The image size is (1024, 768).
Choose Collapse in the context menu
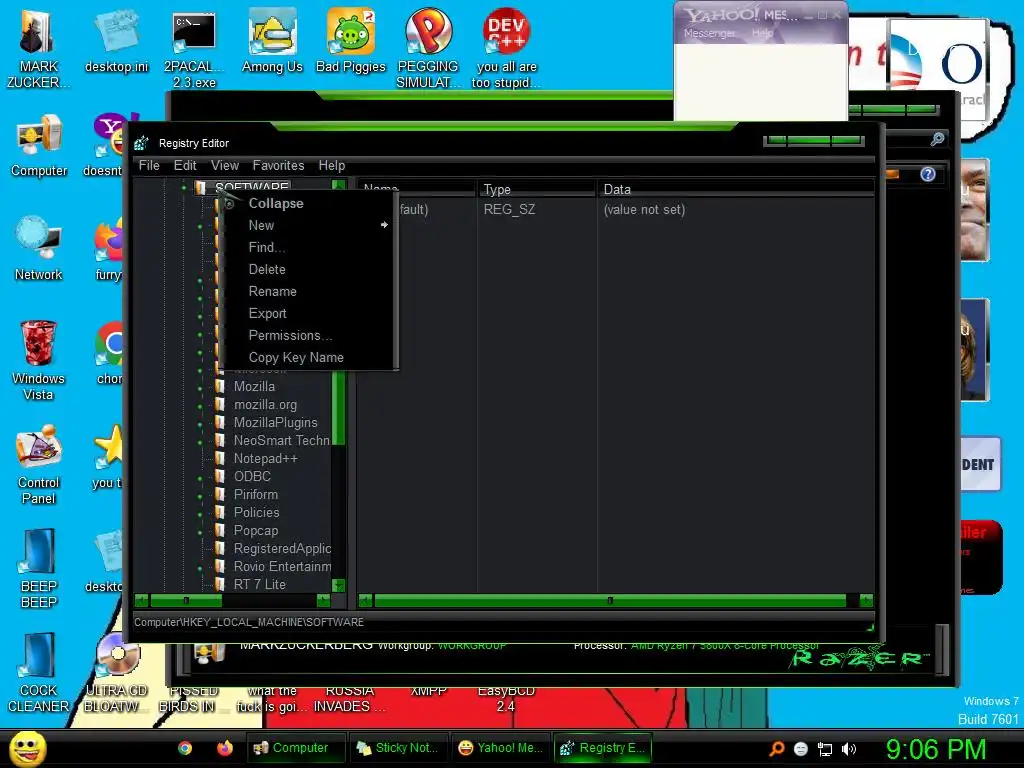[308, 203]
